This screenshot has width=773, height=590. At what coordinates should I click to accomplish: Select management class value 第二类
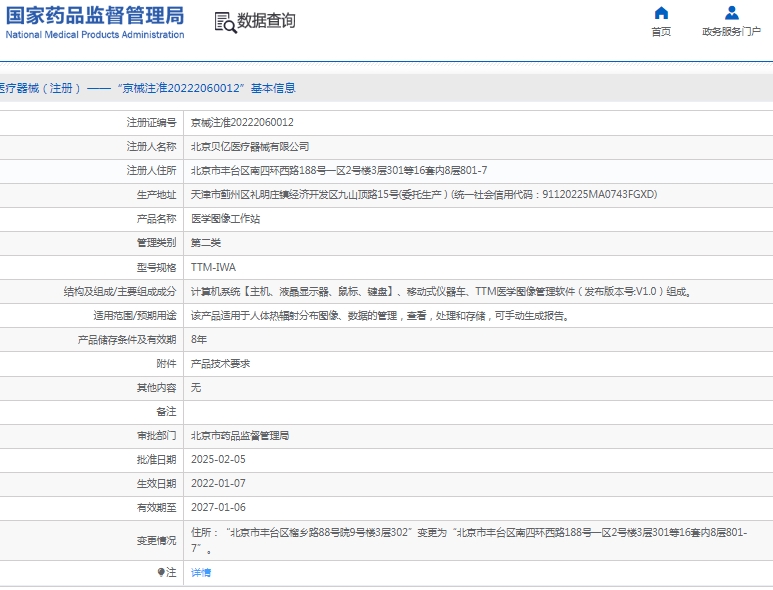tap(206, 243)
